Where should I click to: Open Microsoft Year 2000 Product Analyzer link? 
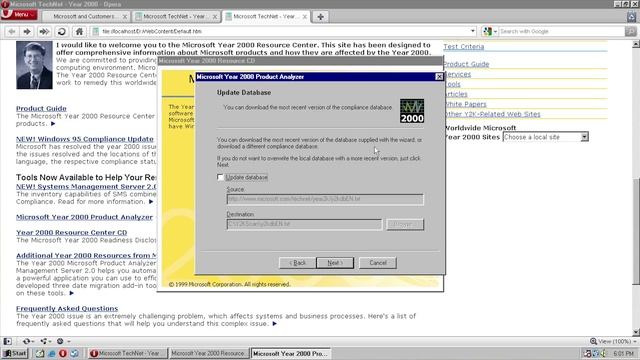84,217
